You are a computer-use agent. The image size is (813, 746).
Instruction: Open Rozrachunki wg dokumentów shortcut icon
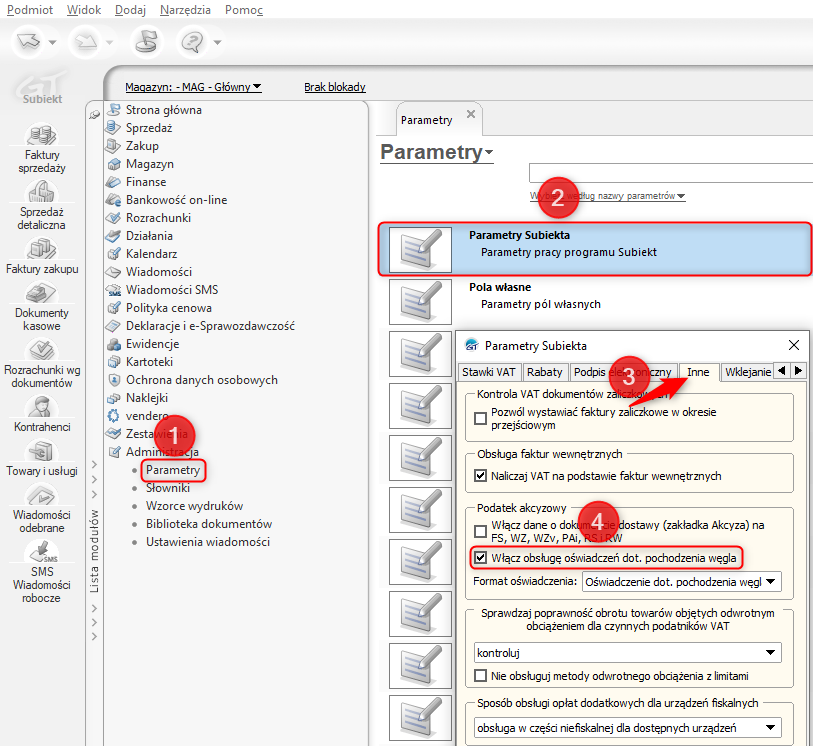pos(41,350)
